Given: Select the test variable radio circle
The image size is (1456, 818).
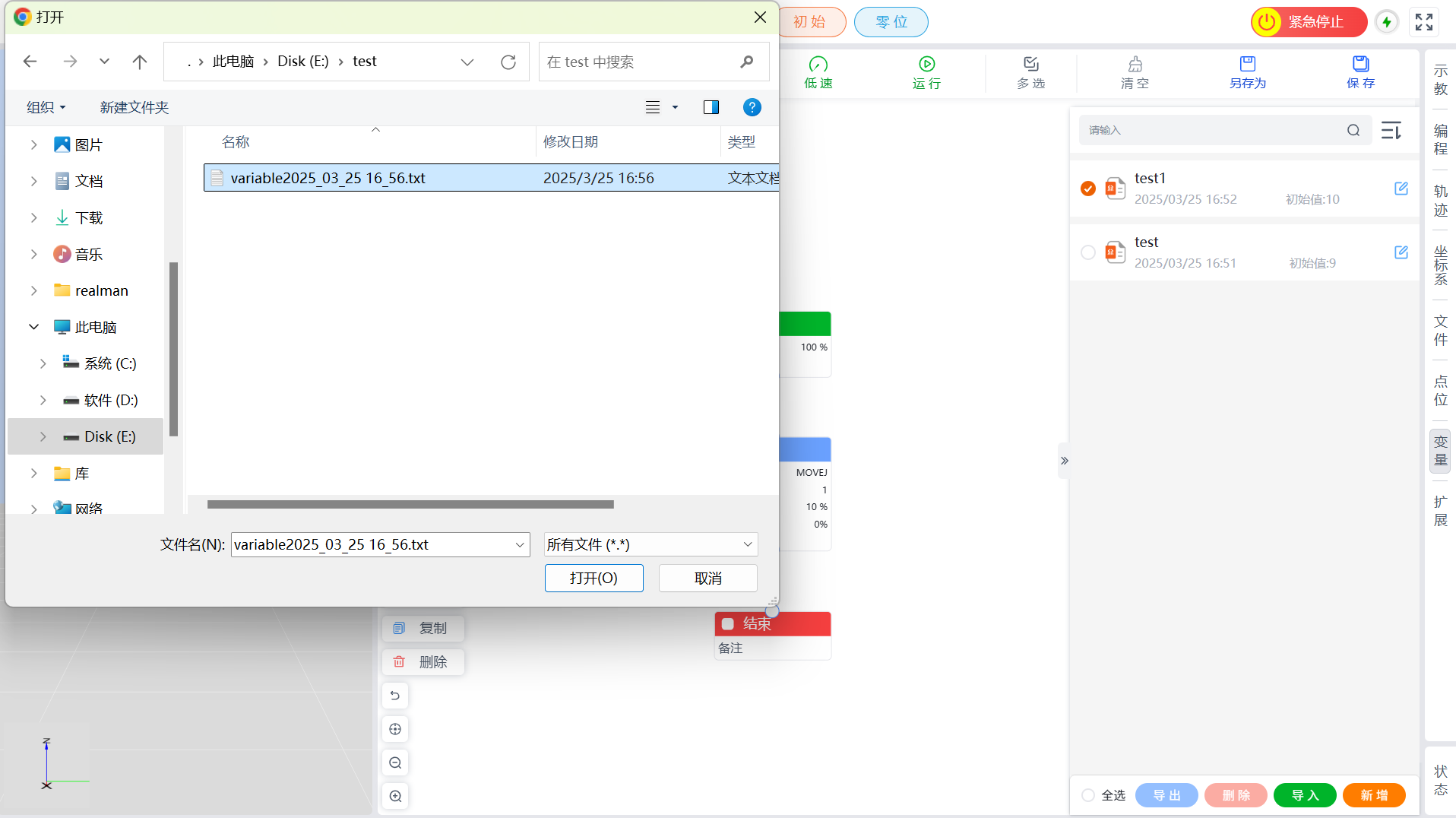Looking at the screenshot, I should tap(1088, 252).
